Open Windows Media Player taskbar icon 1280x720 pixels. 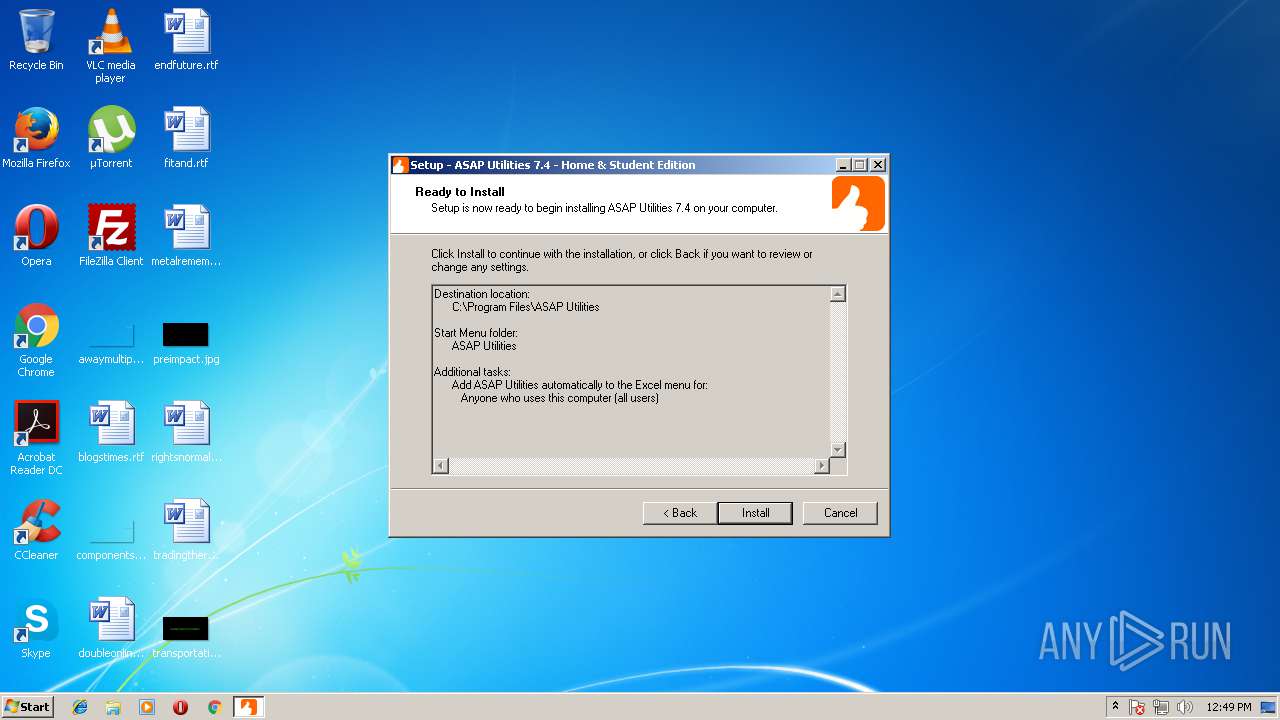click(147, 707)
